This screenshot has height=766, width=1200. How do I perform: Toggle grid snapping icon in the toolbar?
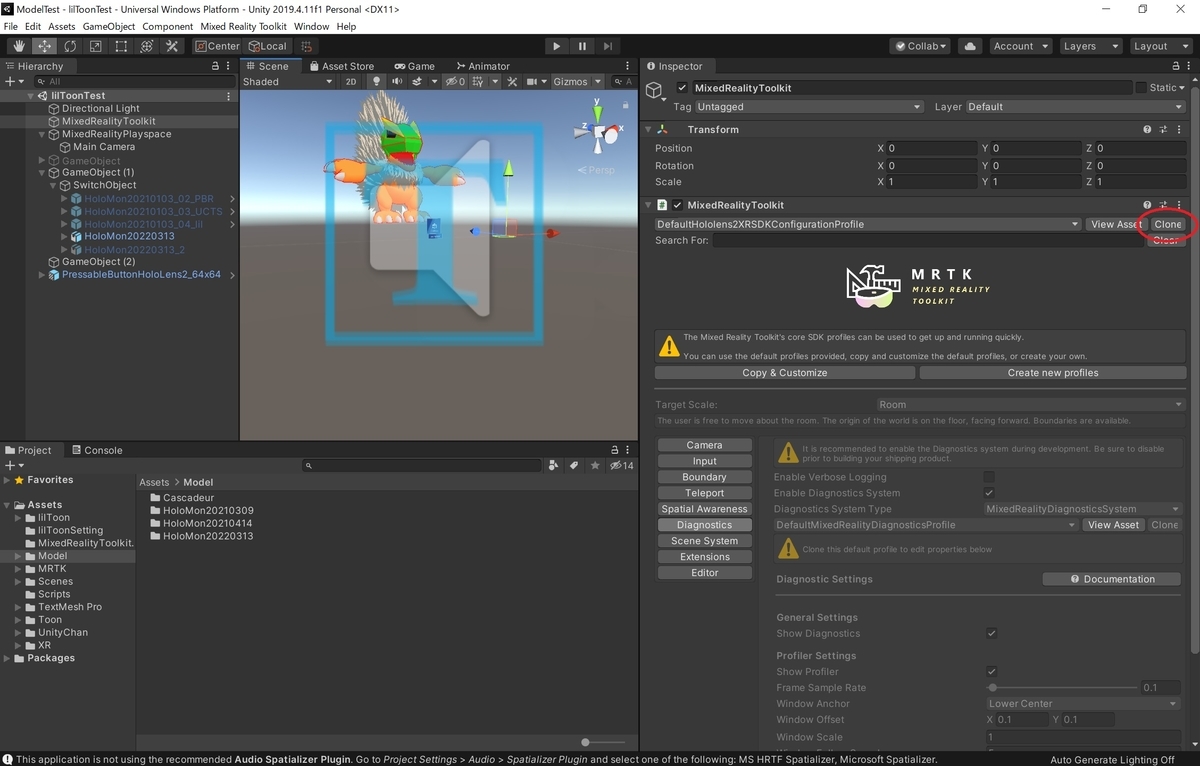tap(306, 46)
